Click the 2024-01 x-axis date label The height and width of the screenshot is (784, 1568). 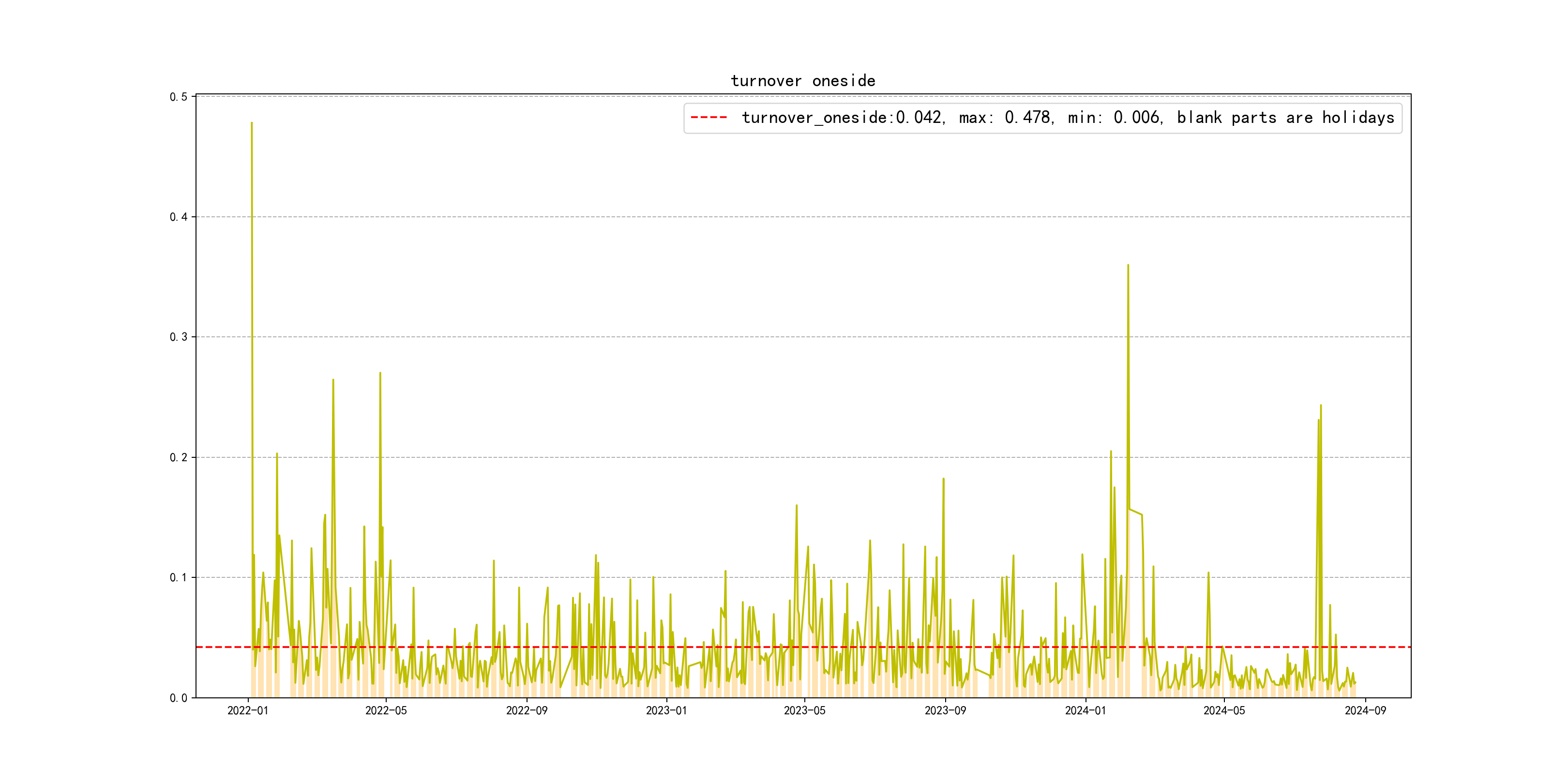pos(1086,711)
